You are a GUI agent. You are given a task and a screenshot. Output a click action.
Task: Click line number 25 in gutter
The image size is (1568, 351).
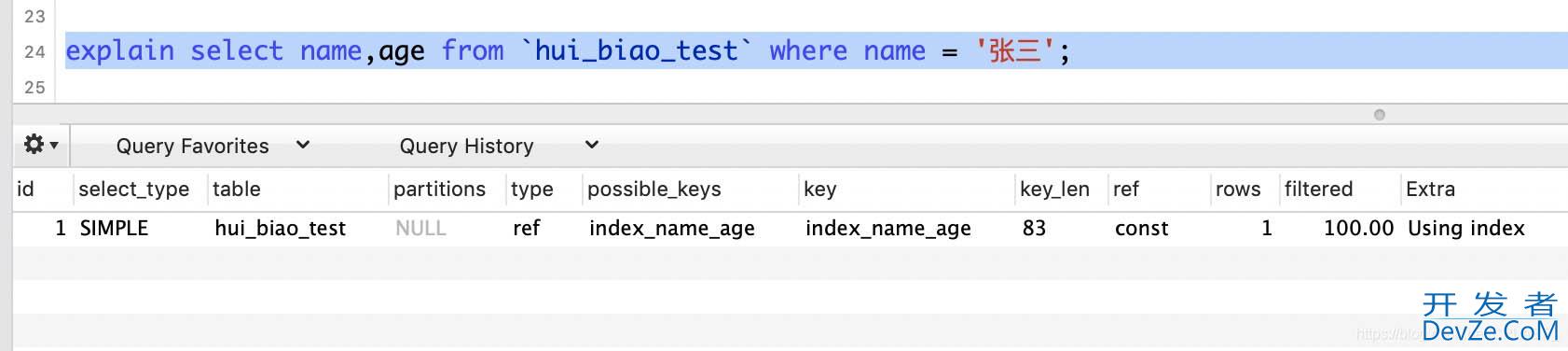point(34,87)
